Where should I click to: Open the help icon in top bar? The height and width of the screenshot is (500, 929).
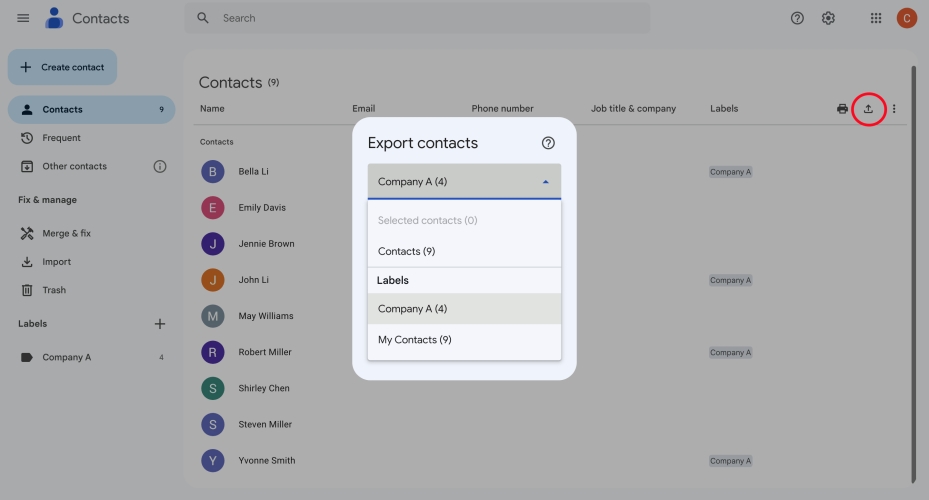797,18
